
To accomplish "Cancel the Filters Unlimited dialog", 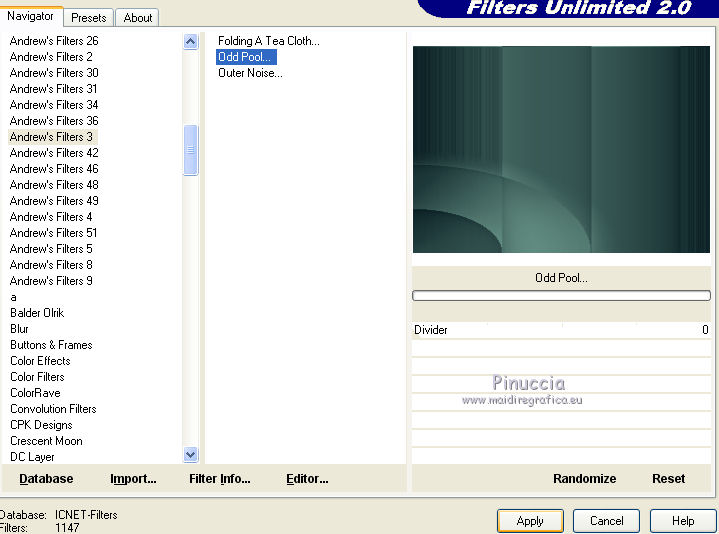I will point(606,521).
